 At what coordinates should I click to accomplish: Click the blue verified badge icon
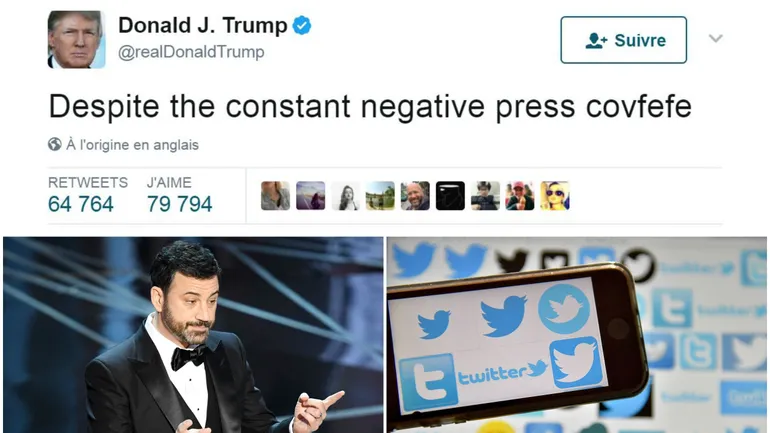(302, 25)
